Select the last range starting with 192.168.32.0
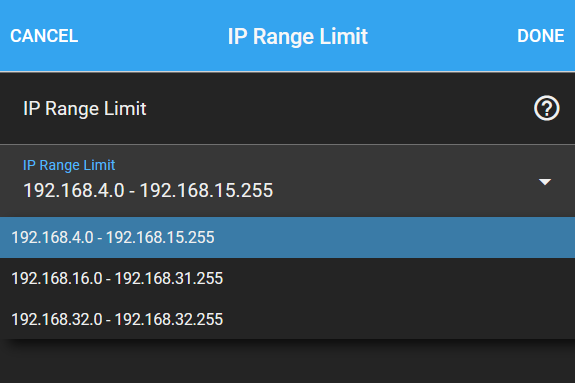This screenshot has height=383, width=575. point(288,319)
